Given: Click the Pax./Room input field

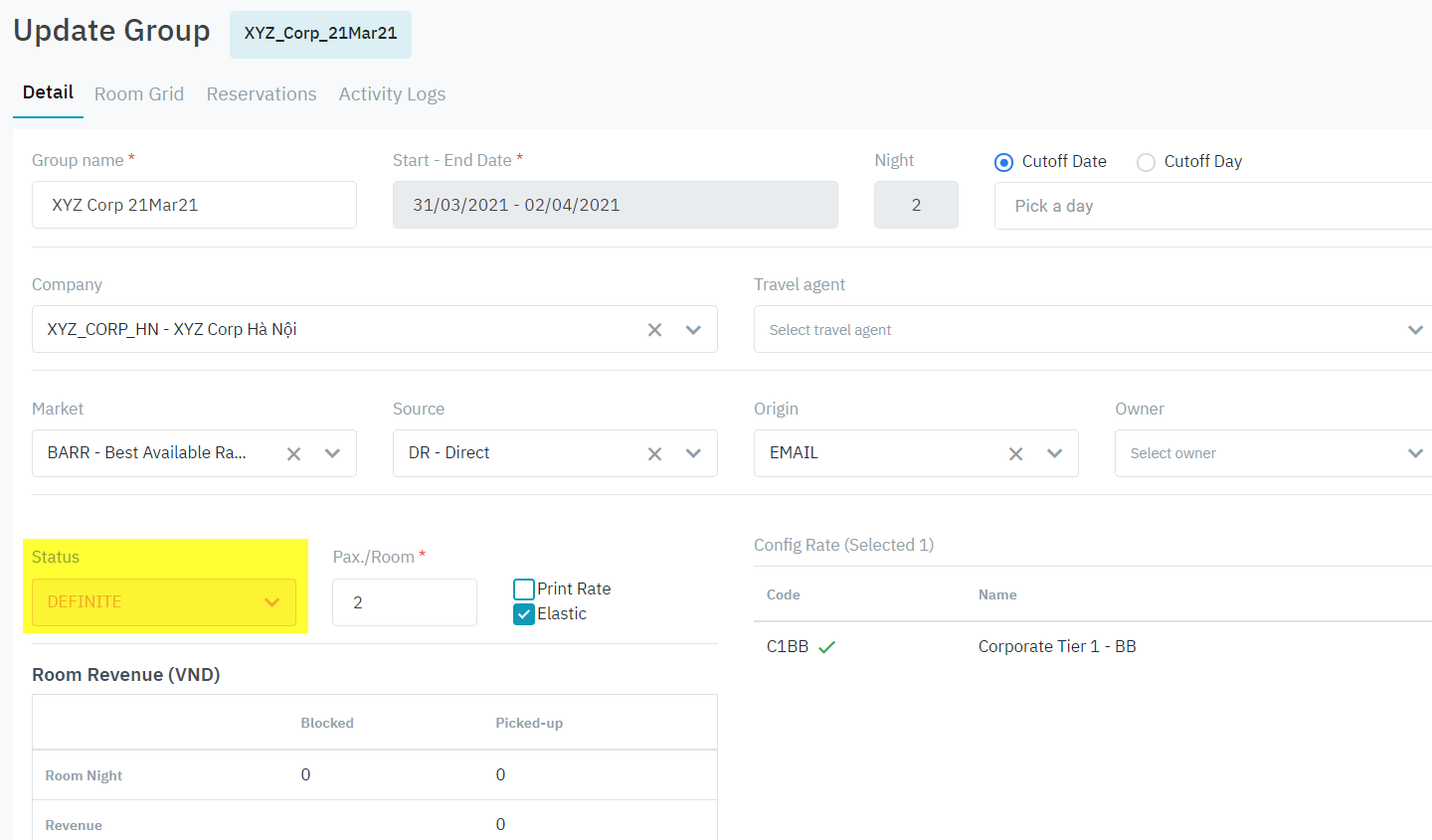Looking at the screenshot, I should tap(405, 602).
